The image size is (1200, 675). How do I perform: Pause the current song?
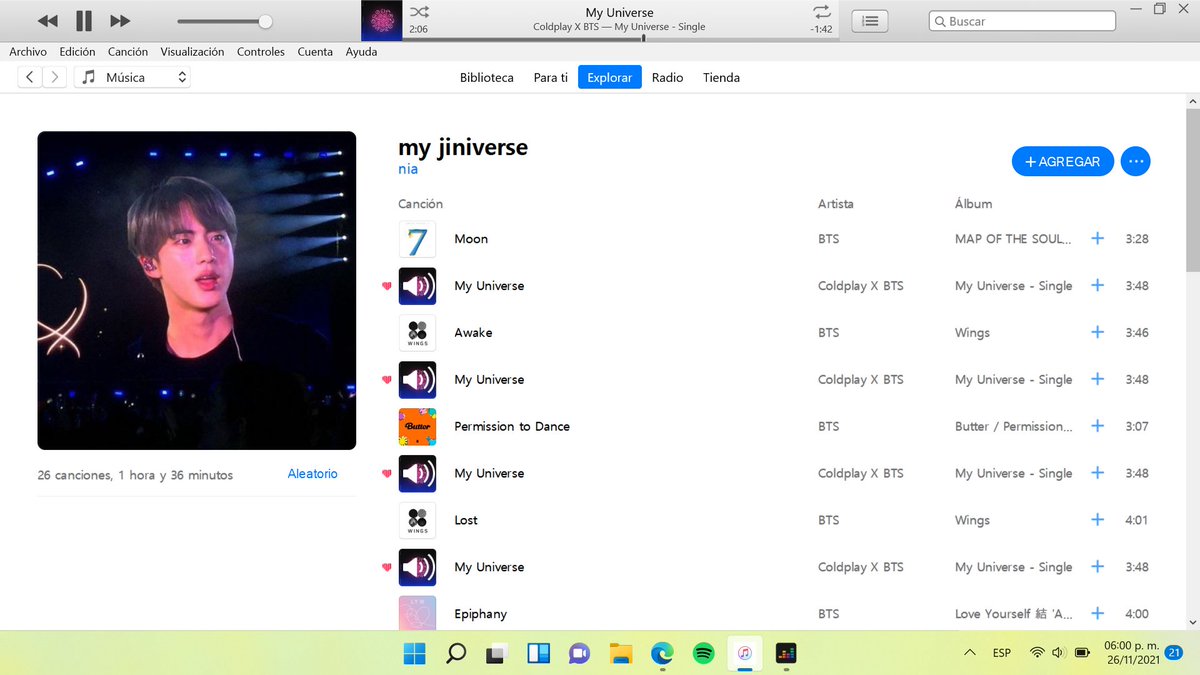point(84,21)
